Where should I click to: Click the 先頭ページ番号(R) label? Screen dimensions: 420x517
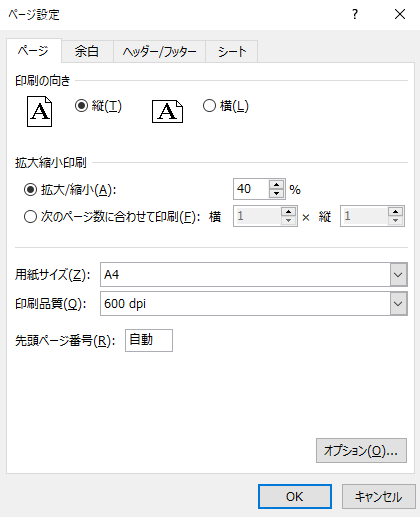coord(65,341)
